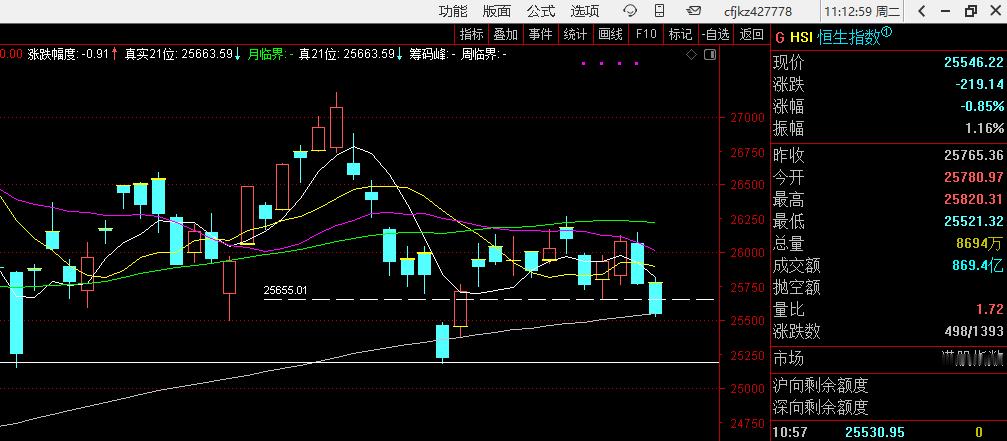The width and height of the screenshot is (1007, 441).
Task: Click the 恒生指数 title
Action: (848, 38)
